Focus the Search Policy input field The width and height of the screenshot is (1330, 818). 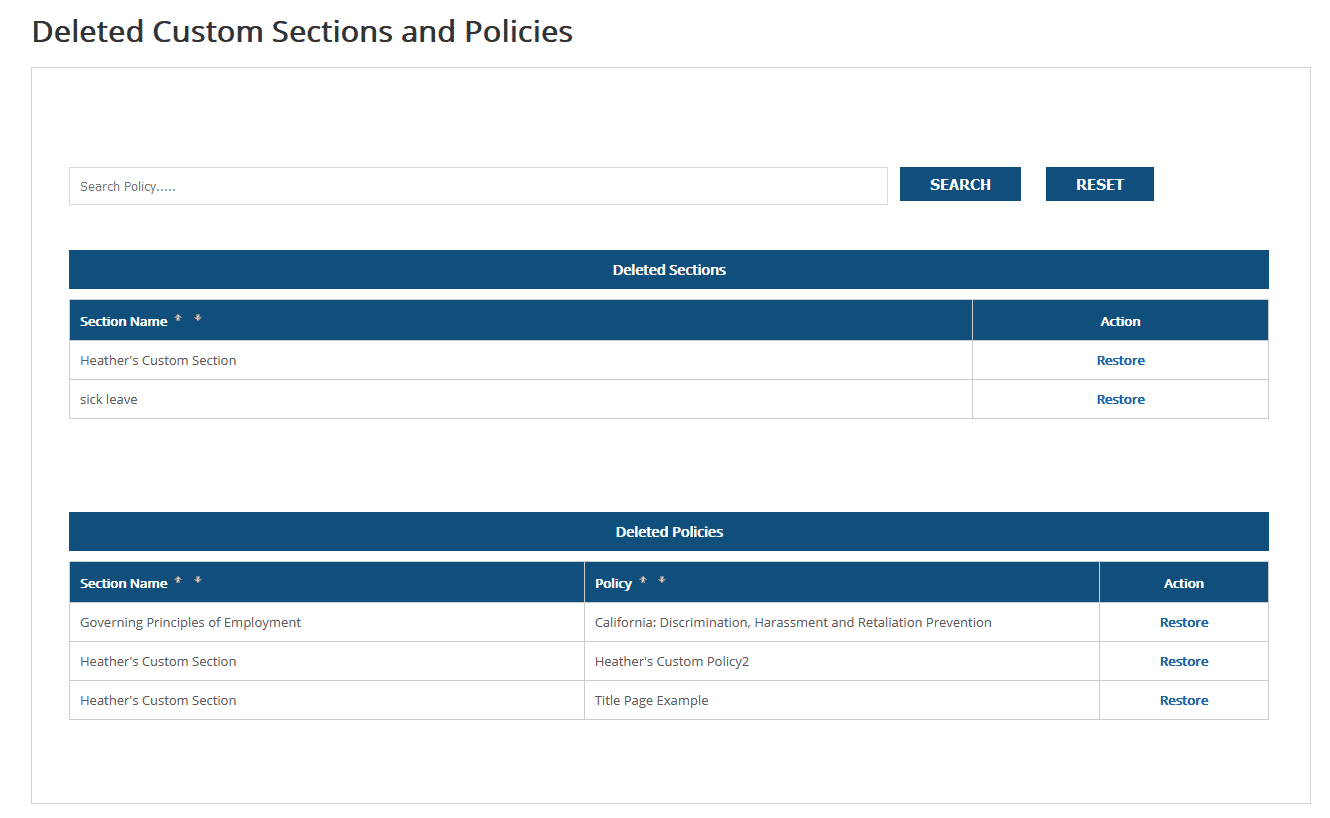478,186
